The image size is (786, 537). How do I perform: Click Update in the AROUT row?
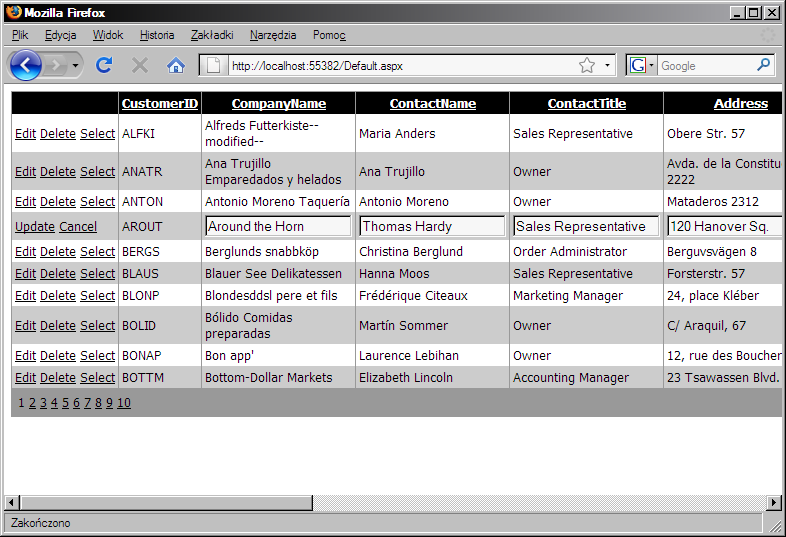point(35,227)
